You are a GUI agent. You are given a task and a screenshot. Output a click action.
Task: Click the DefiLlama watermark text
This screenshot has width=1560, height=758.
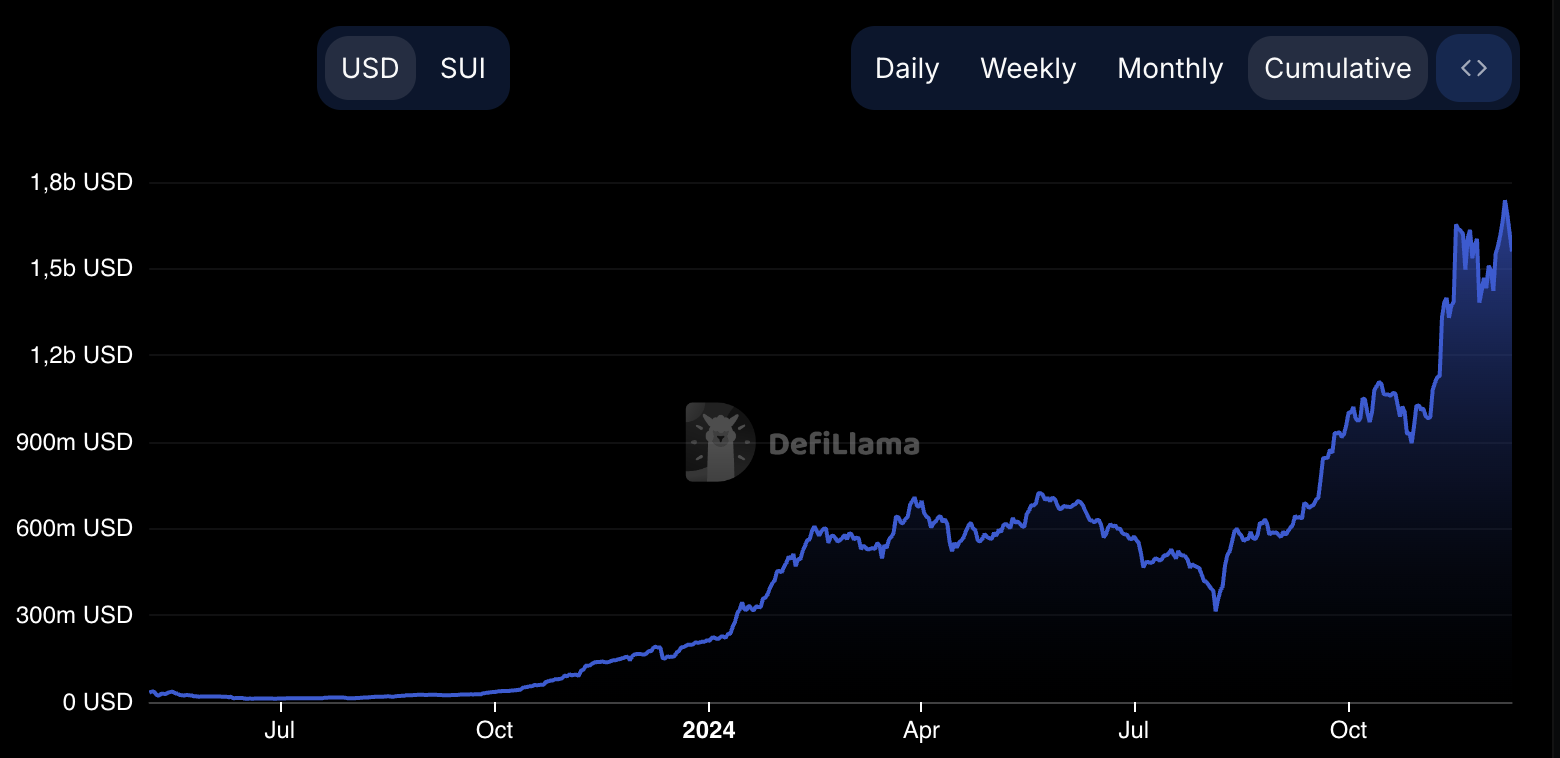point(844,443)
